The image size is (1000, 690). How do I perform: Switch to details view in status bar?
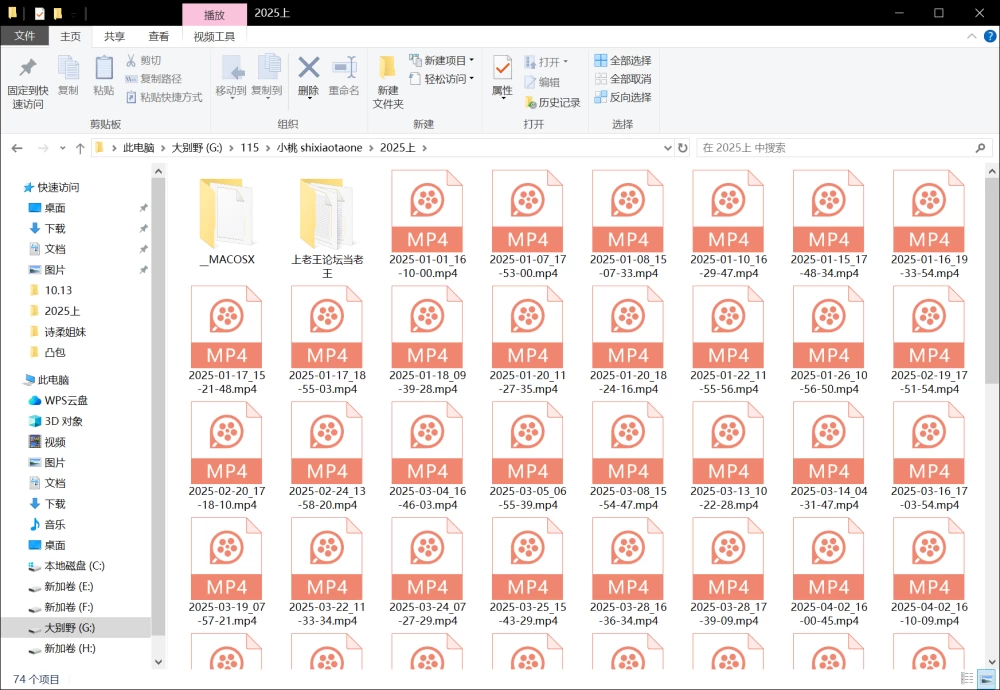click(967, 679)
